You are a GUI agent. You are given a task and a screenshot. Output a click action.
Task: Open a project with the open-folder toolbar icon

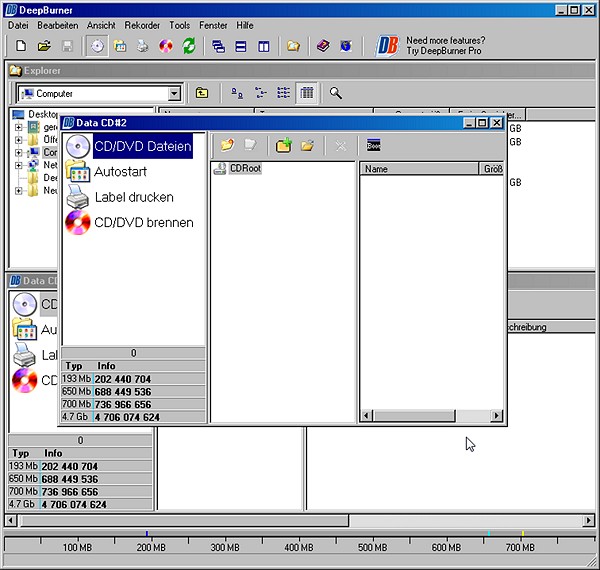tap(44, 46)
